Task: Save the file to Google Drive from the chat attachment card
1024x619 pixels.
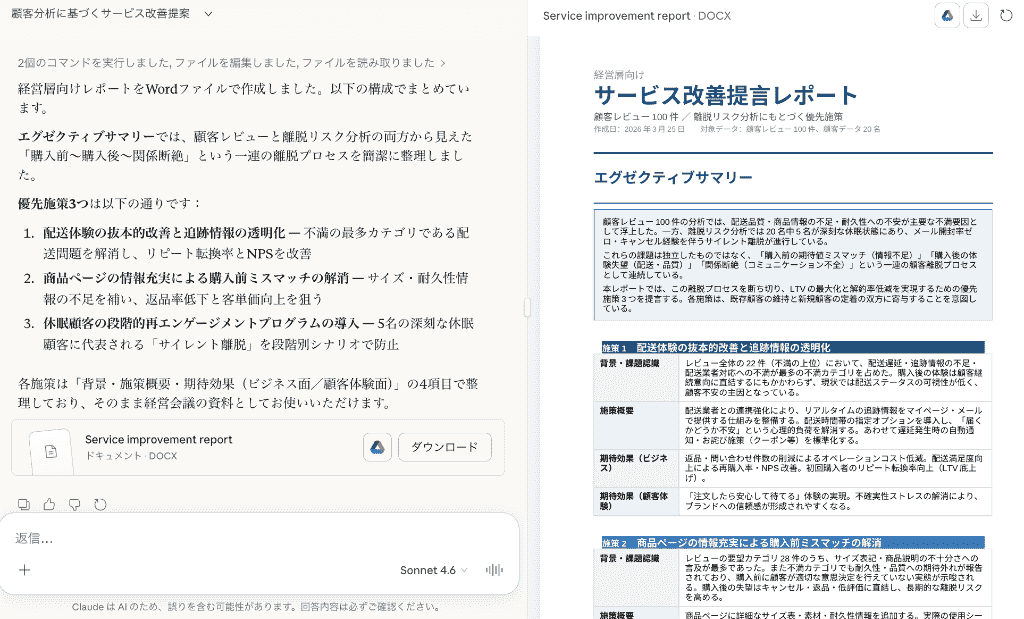Action: click(x=377, y=447)
